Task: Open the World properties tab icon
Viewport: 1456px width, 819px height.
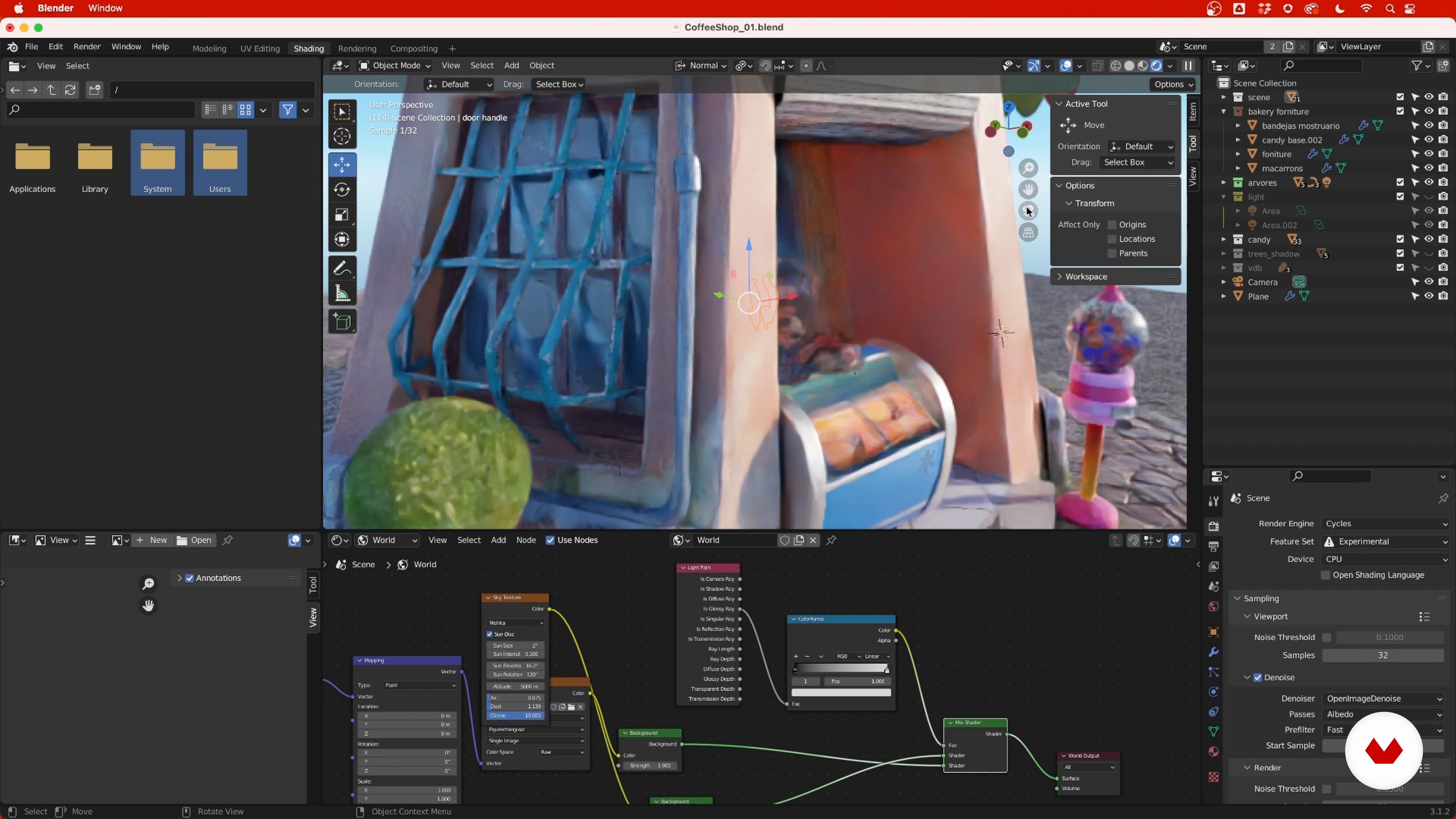Action: (x=1213, y=607)
